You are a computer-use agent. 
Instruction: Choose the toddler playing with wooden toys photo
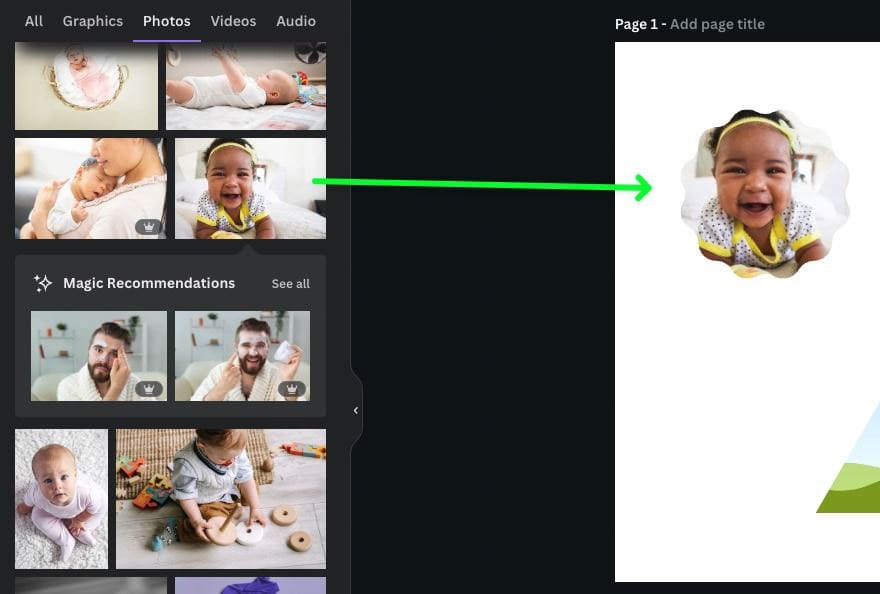(x=221, y=499)
